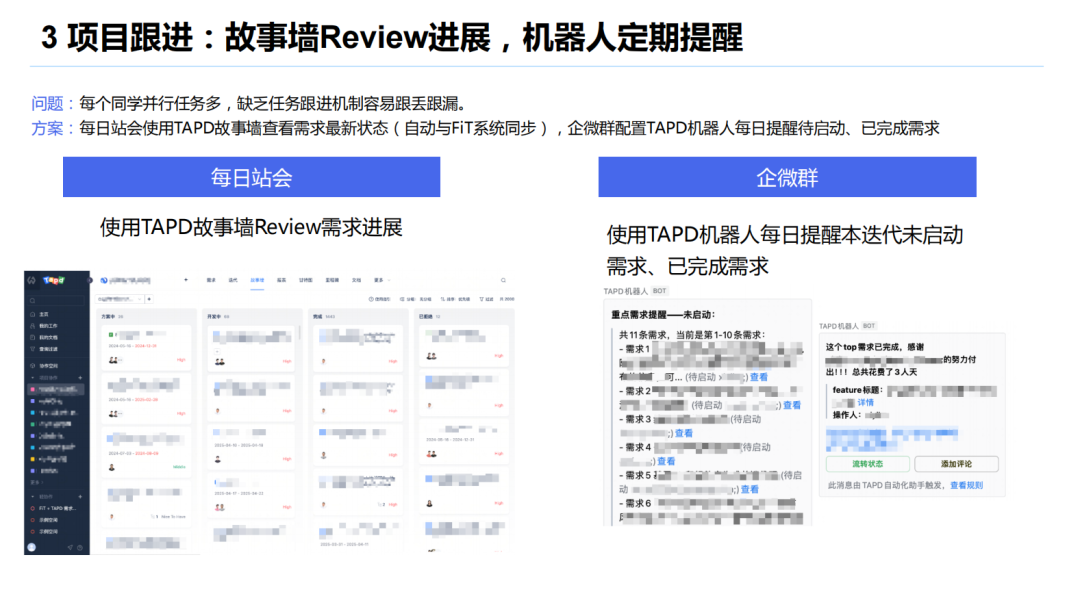Click the Tapd logo in sidebar
1080x605 pixels.
(54, 280)
